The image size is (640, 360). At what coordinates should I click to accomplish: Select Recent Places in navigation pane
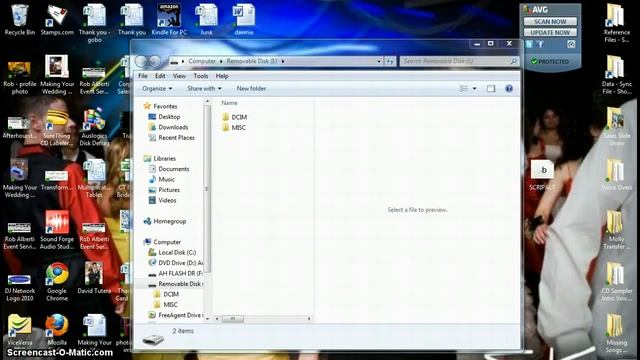point(171,138)
